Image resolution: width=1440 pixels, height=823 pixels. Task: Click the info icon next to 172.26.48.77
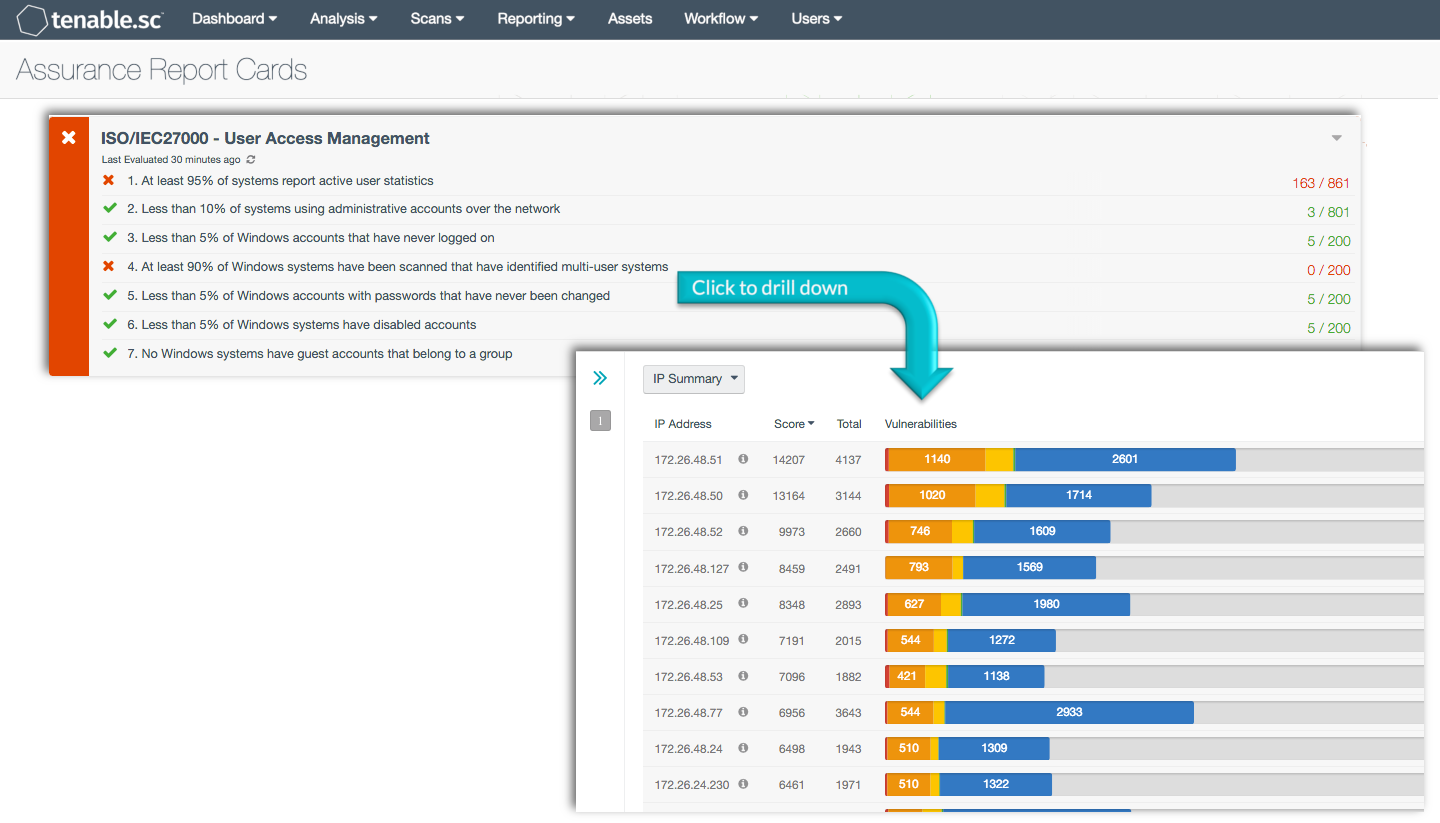[x=743, y=712]
